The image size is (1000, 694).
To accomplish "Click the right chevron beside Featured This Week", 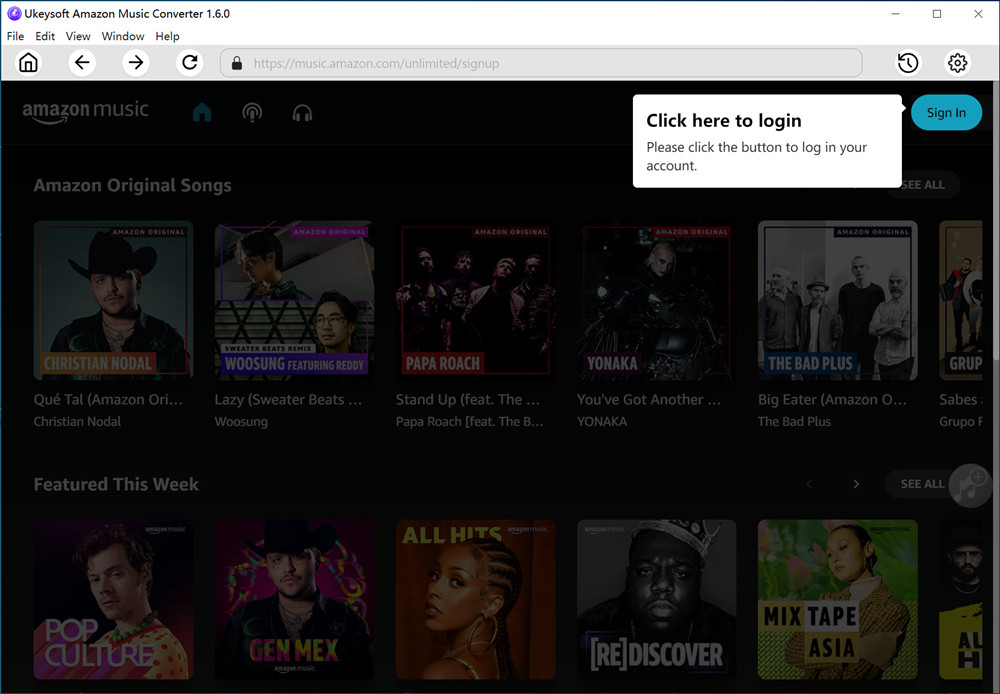I will pyautogui.click(x=856, y=483).
